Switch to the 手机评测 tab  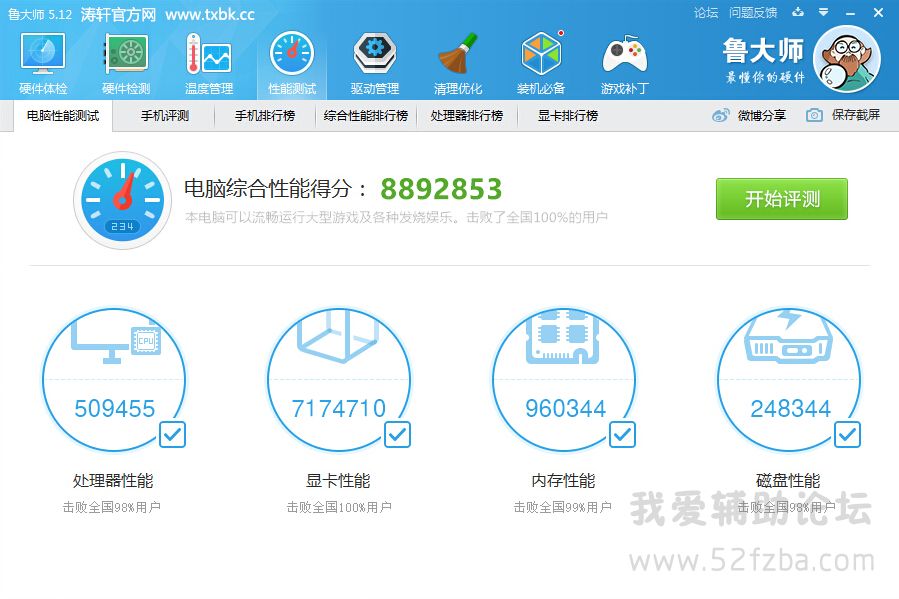pos(164,115)
